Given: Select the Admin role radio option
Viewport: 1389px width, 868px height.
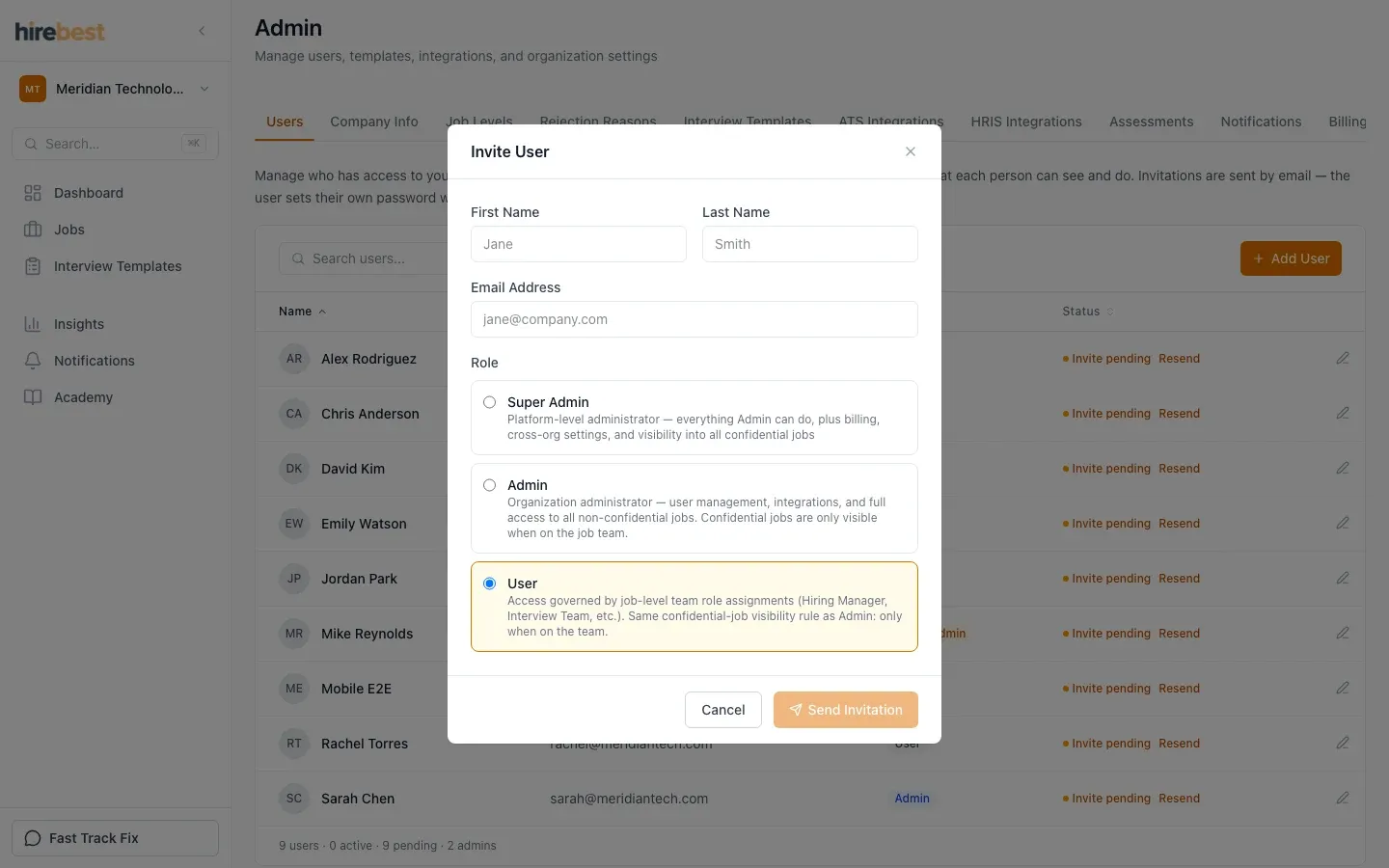Looking at the screenshot, I should (x=489, y=485).
